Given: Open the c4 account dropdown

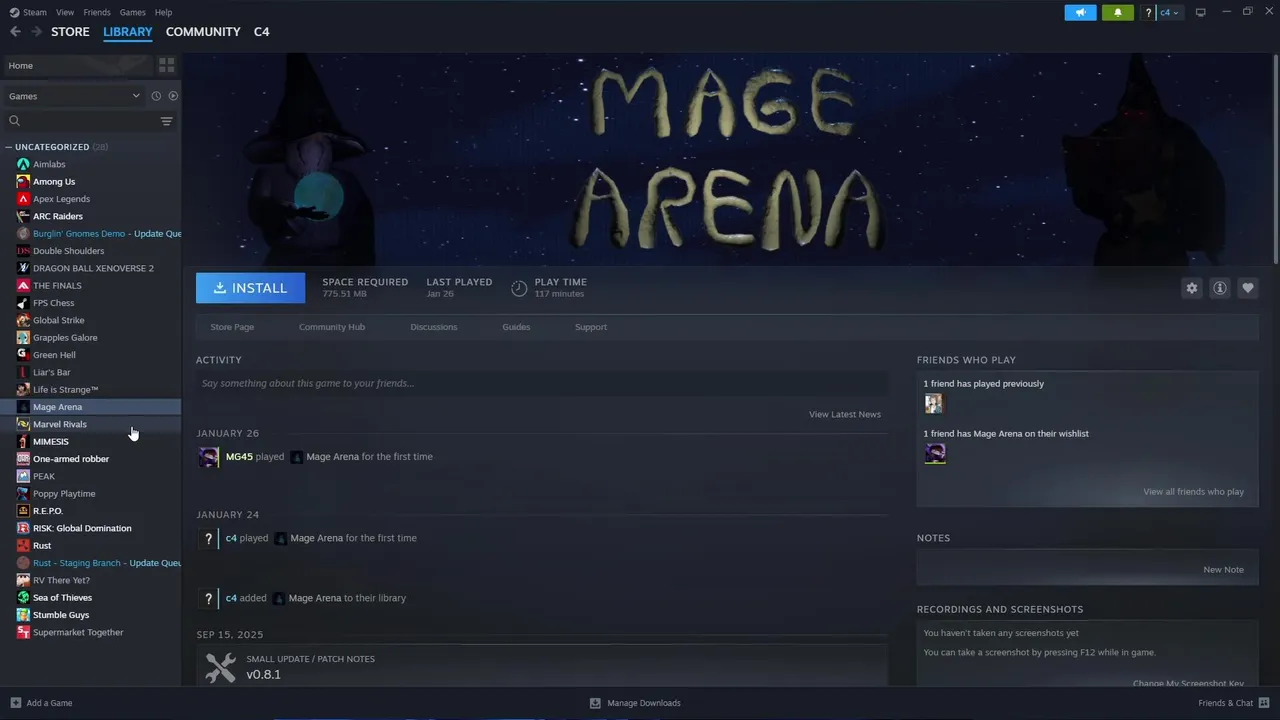Looking at the screenshot, I should tap(1170, 12).
